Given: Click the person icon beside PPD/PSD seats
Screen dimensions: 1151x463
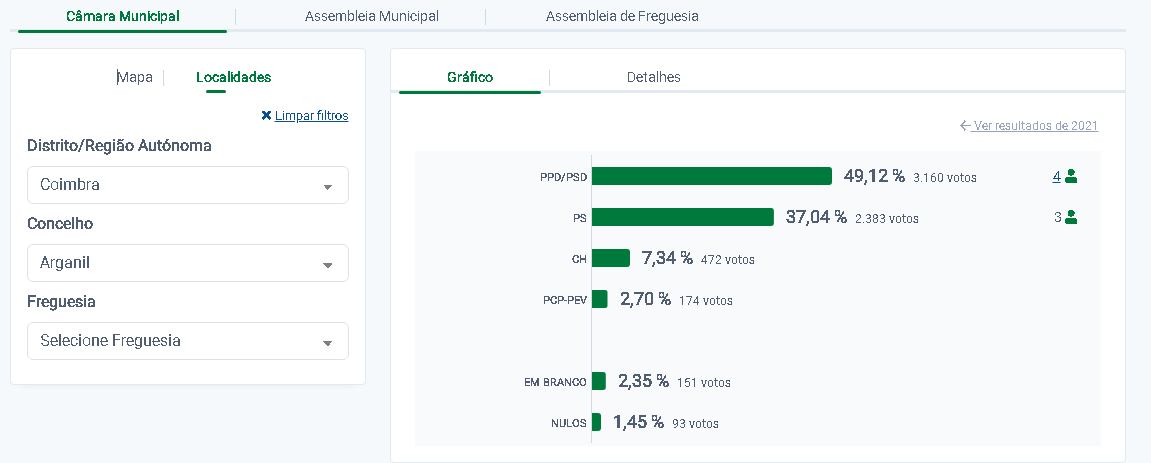Looking at the screenshot, I should 1071,177.
